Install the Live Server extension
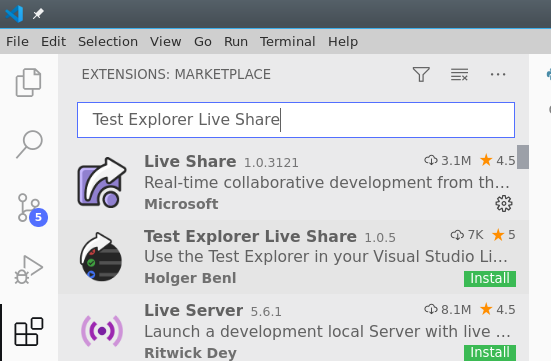The image size is (551, 361). pos(490,353)
